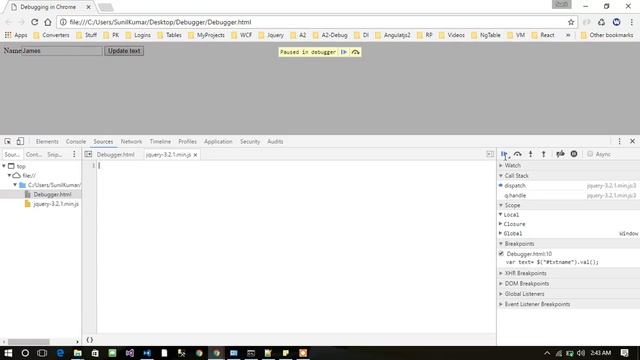This screenshot has height=360, width=640.
Task: Open File Explorer from taskbar
Action: click(x=78, y=353)
